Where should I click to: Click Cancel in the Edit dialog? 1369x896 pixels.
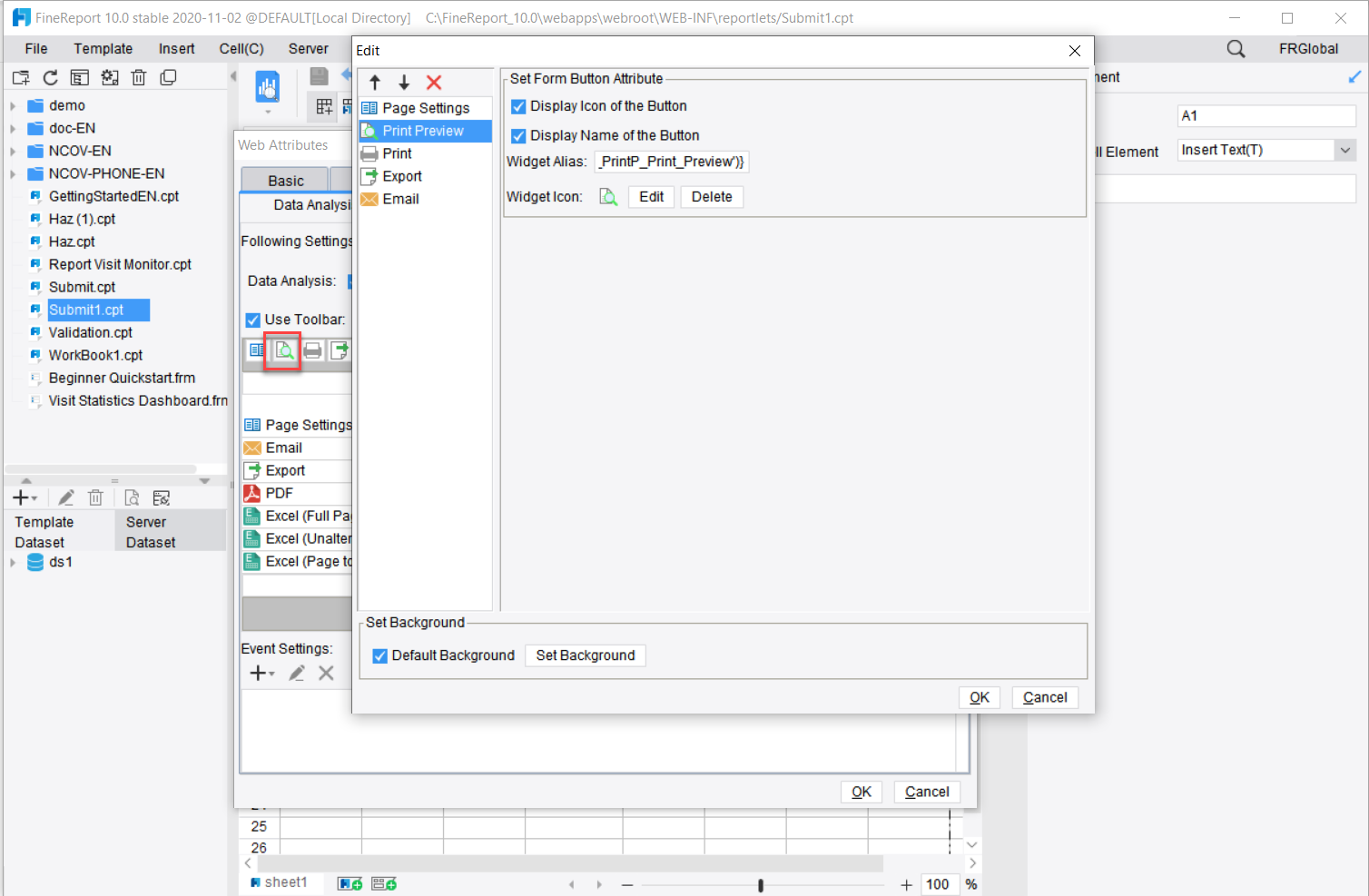point(1045,697)
